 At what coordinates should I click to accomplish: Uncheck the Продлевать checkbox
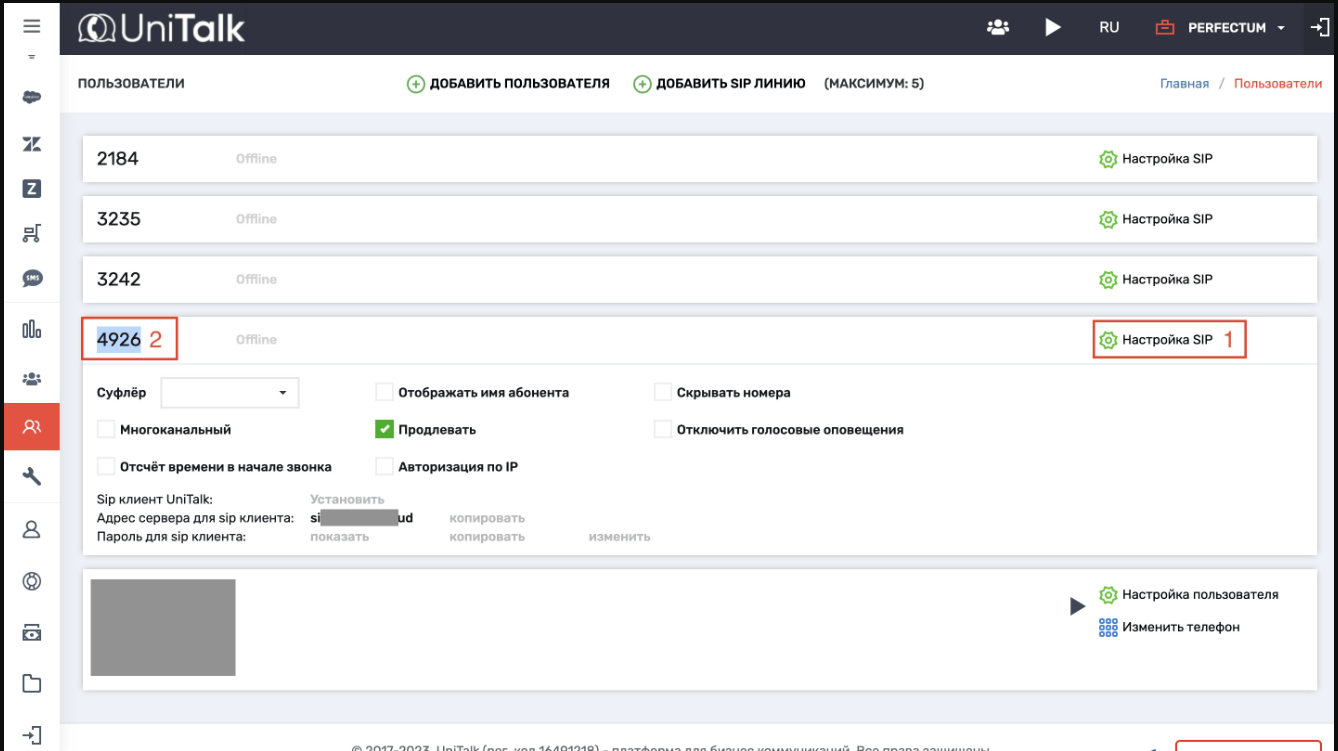click(384, 430)
